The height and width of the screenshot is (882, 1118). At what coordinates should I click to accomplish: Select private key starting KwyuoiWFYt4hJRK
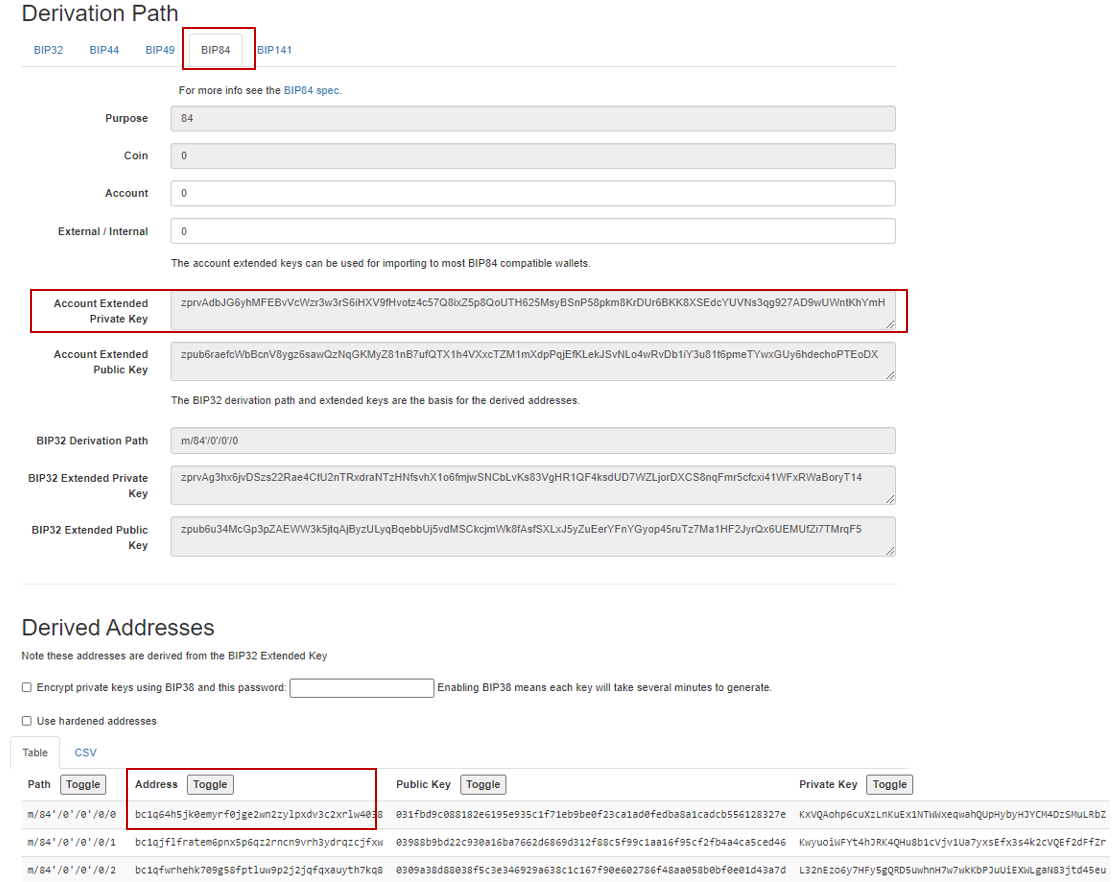(x=953, y=842)
